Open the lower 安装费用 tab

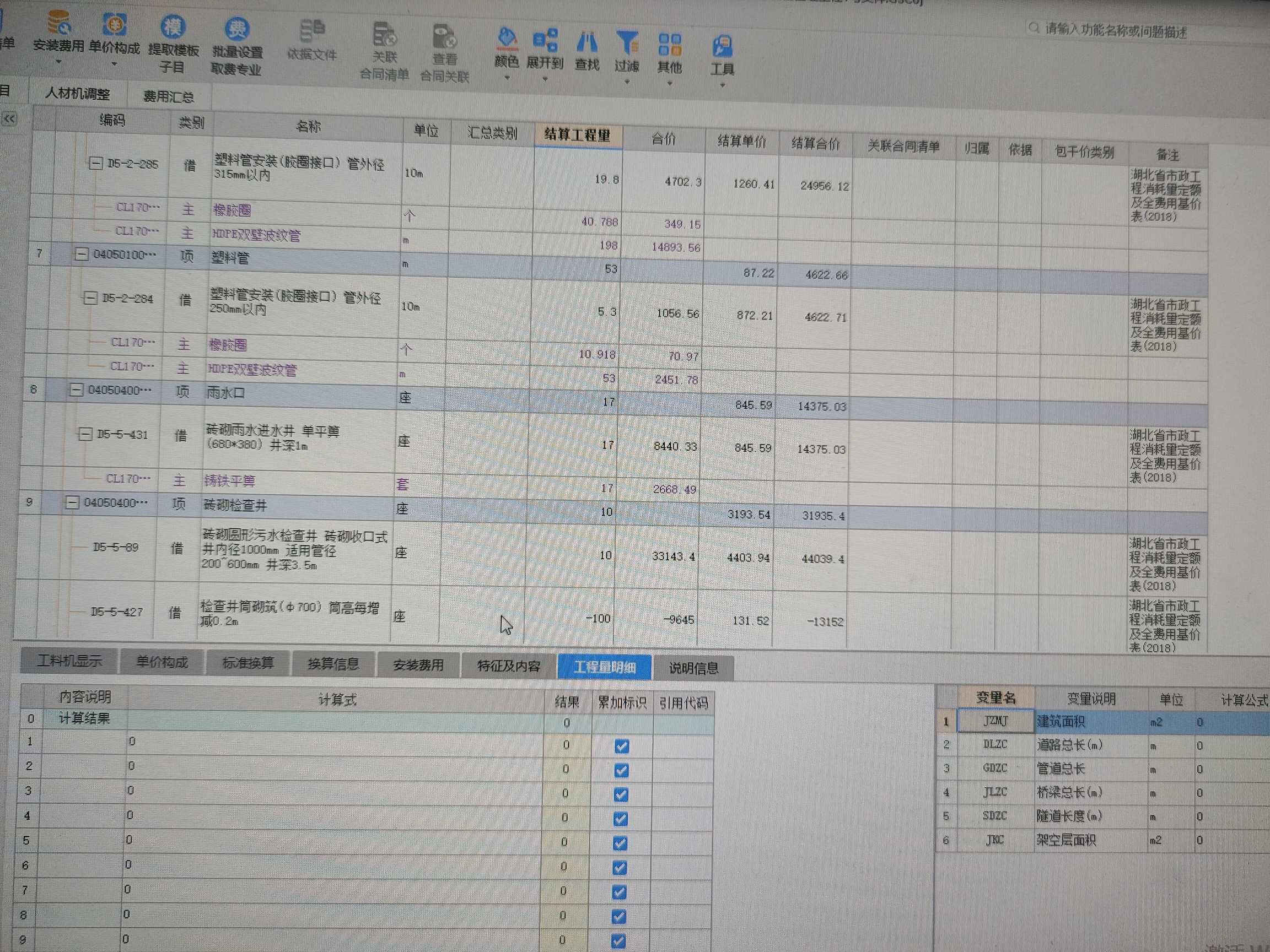click(x=418, y=666)
